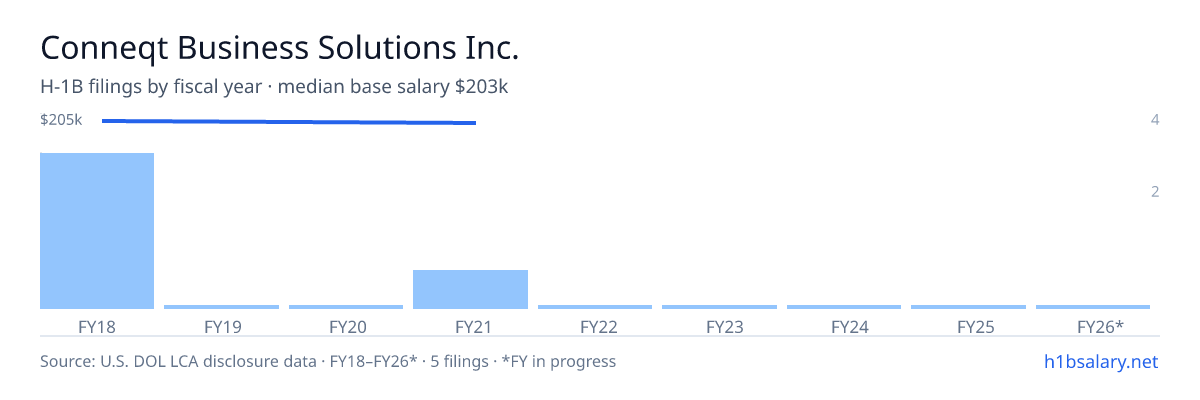Click the FY22 bar stub
This screenshot has height=400, width=1200.
pyautogui.click(x=595, y=307)
